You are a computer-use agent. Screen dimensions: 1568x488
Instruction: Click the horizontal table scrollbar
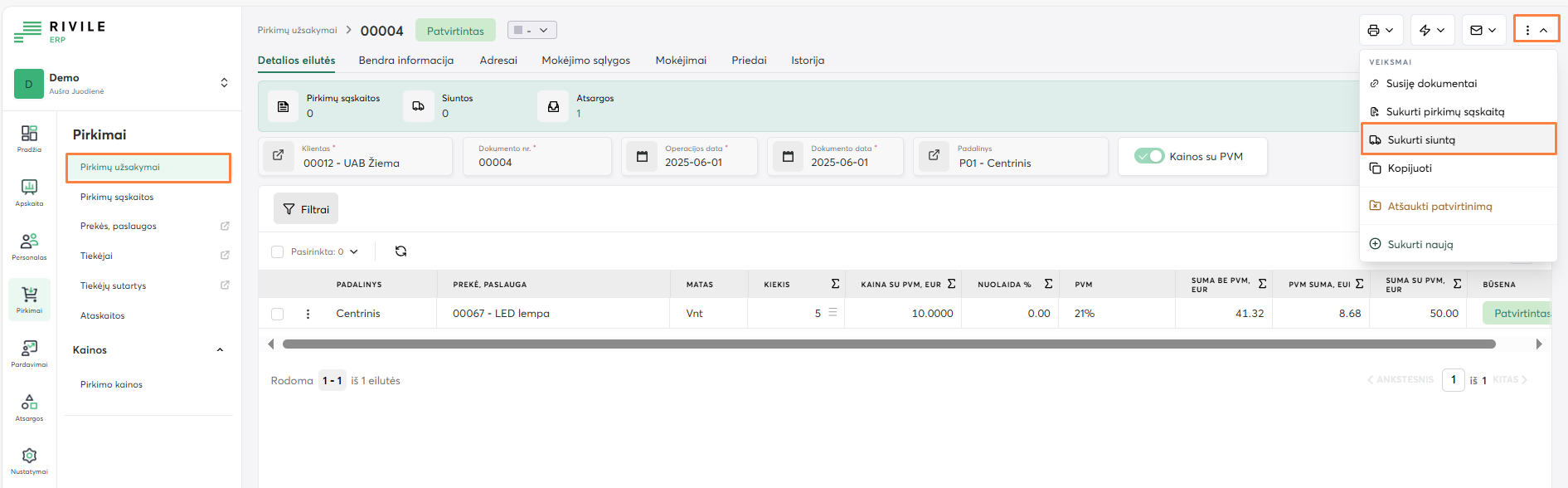pyautogui.click(x=888, y=344)
